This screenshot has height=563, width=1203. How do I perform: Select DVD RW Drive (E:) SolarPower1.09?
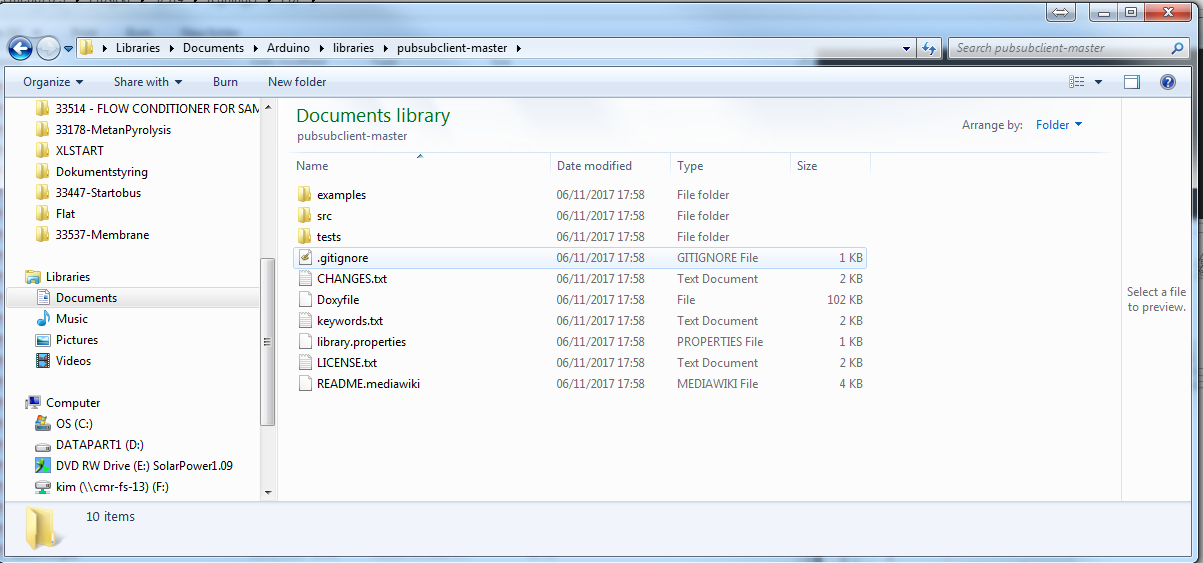coord(144,466)
